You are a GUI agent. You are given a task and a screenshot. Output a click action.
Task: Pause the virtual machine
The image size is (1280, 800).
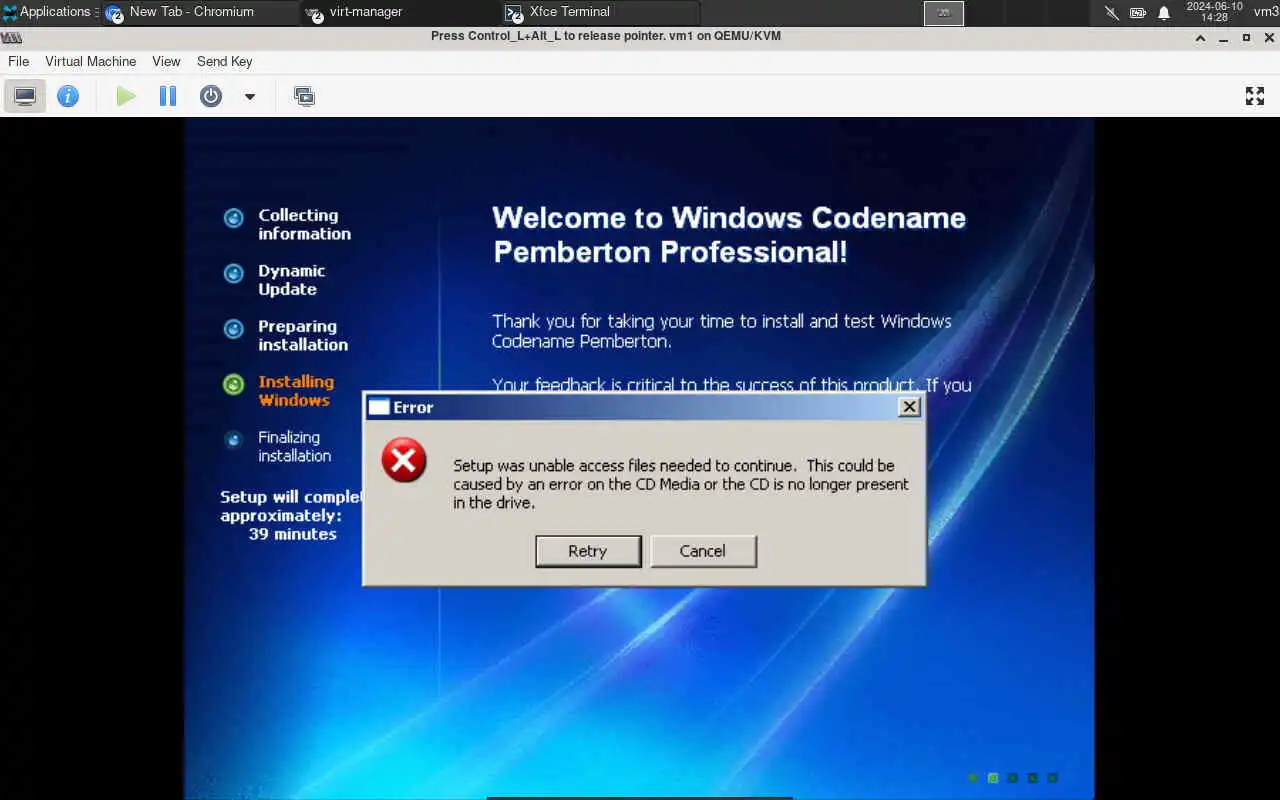[168, 96]
